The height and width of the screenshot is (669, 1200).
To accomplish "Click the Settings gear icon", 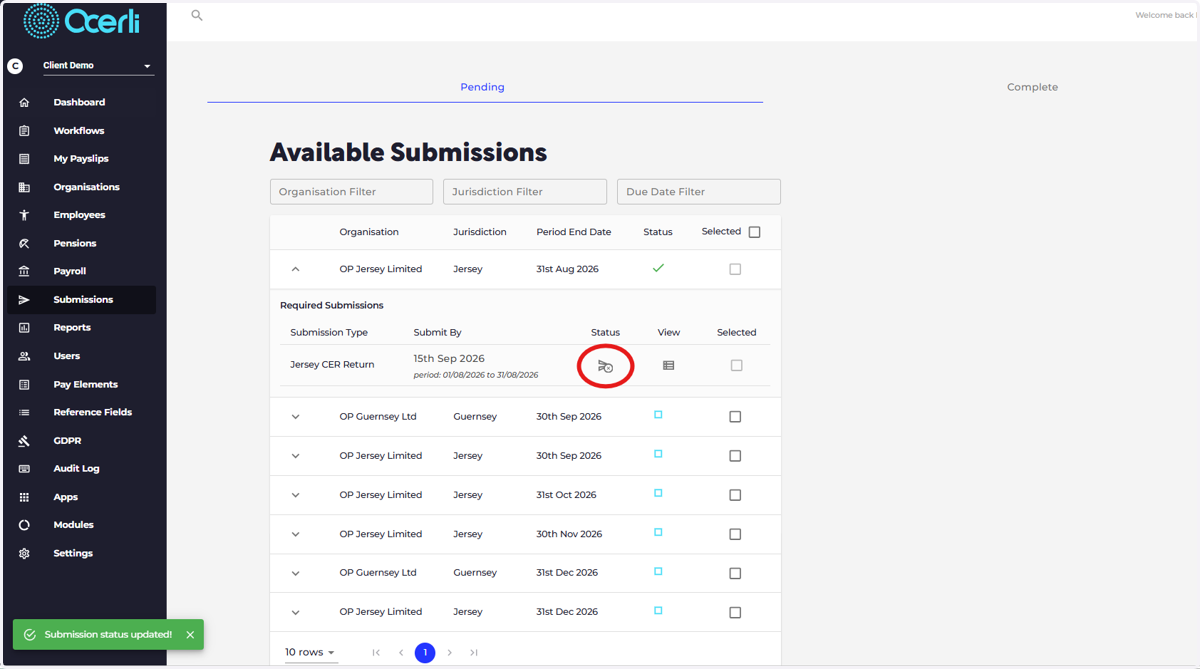I will coord(24,553).
